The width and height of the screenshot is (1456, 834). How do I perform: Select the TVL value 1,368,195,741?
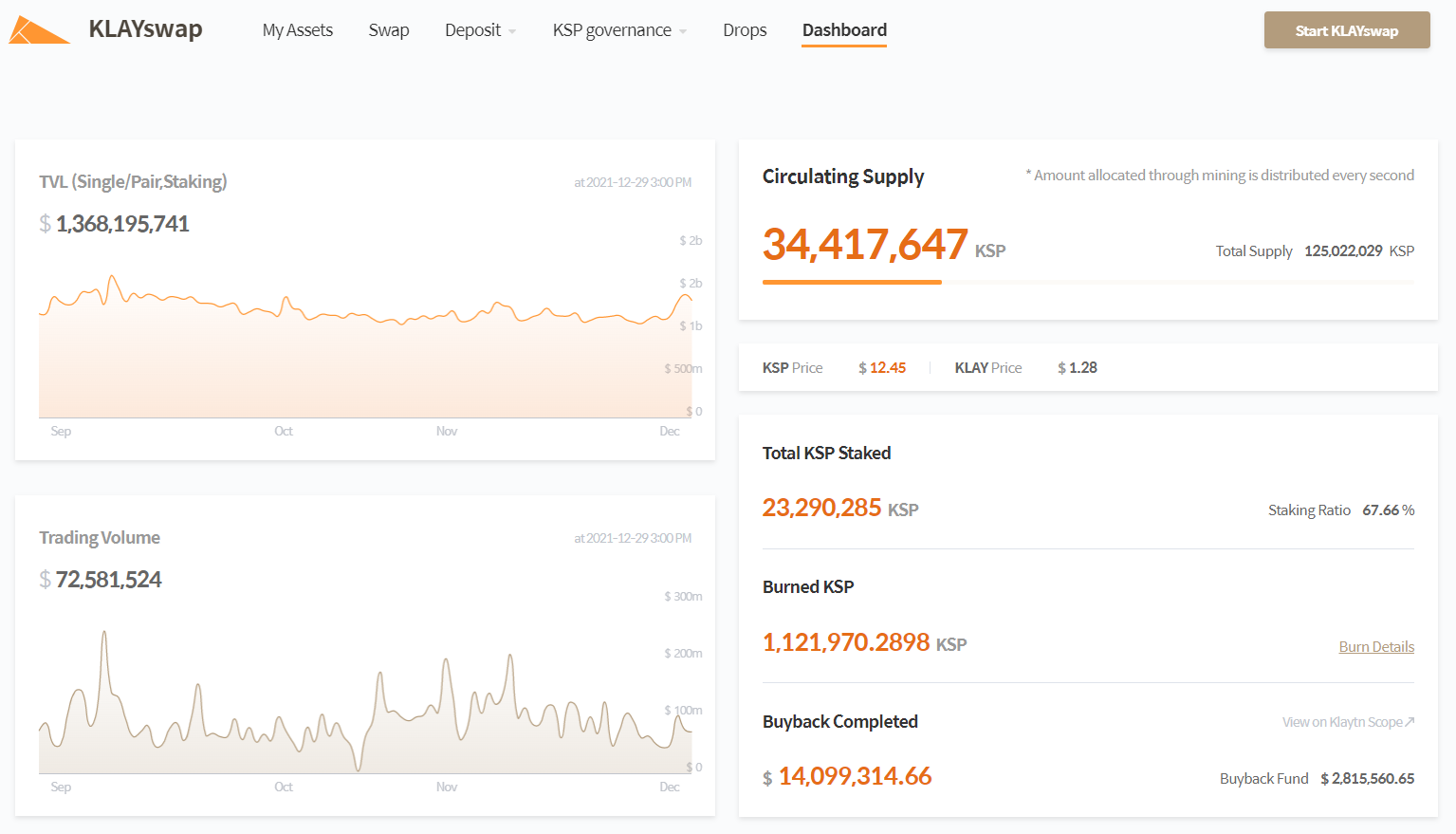pyautogui.click(x=122, y=224)
